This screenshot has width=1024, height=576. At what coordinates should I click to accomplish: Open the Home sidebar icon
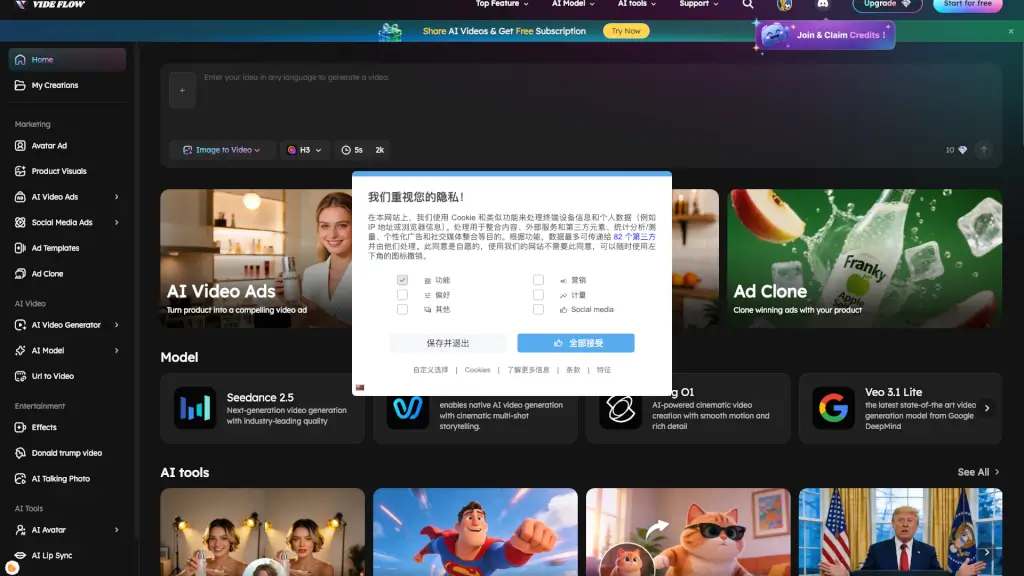click(x=20, y=59)
